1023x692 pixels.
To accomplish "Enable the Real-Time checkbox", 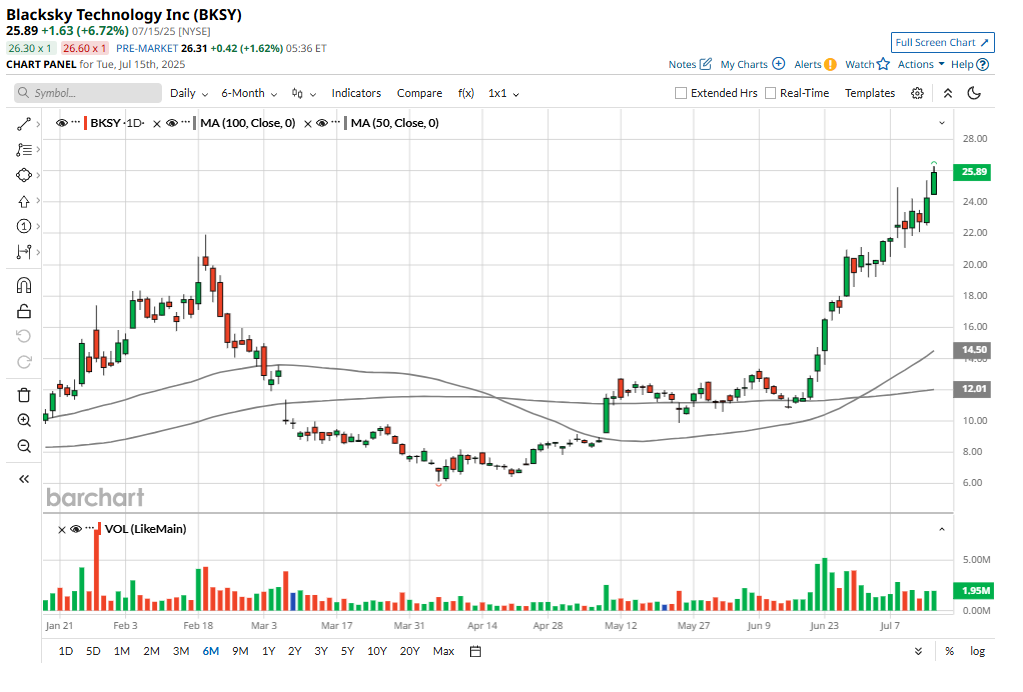I will pyautogui.click(x=771, y=93).
